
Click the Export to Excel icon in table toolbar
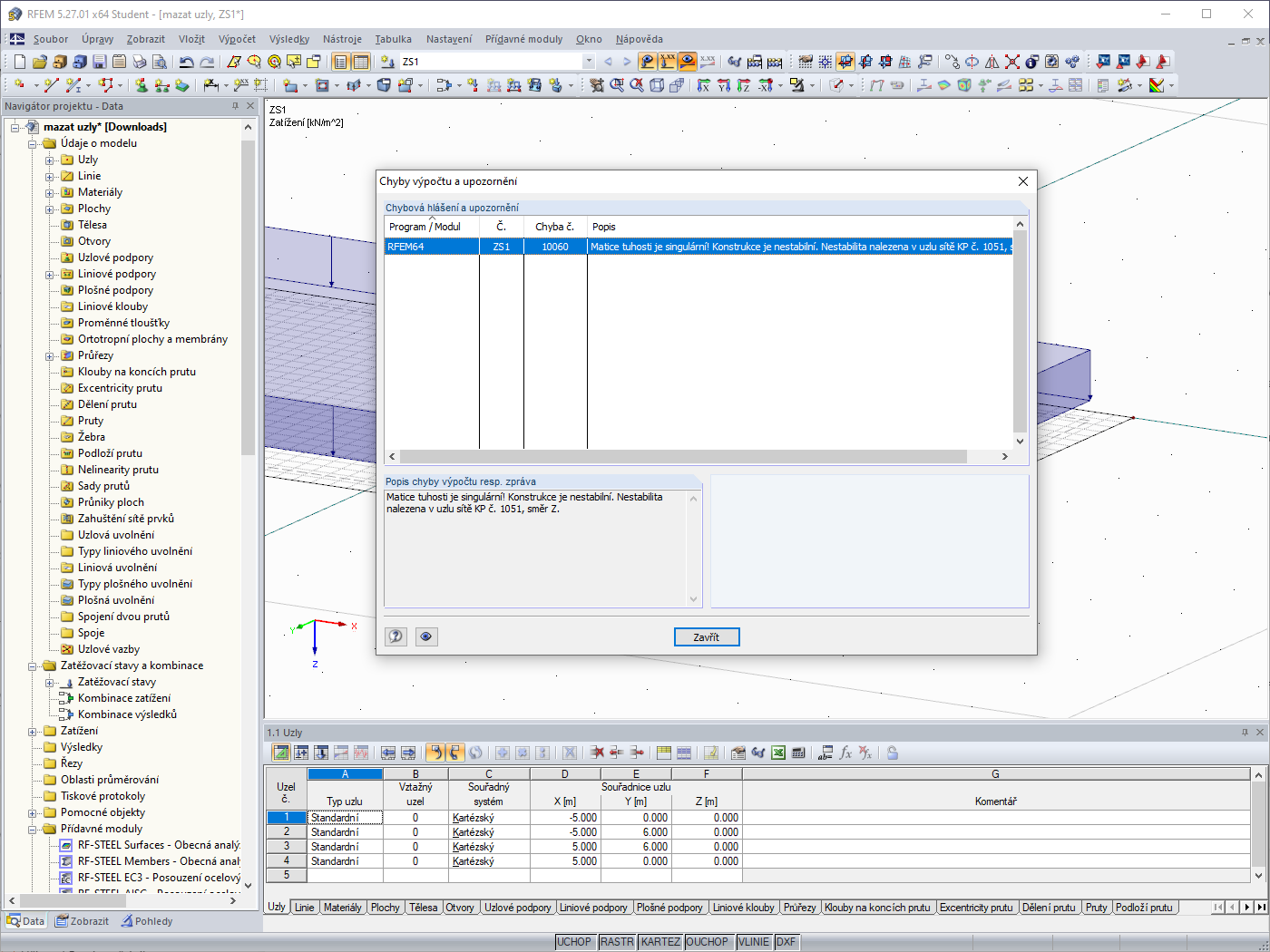pyautogui.click(x=778, y=753)
